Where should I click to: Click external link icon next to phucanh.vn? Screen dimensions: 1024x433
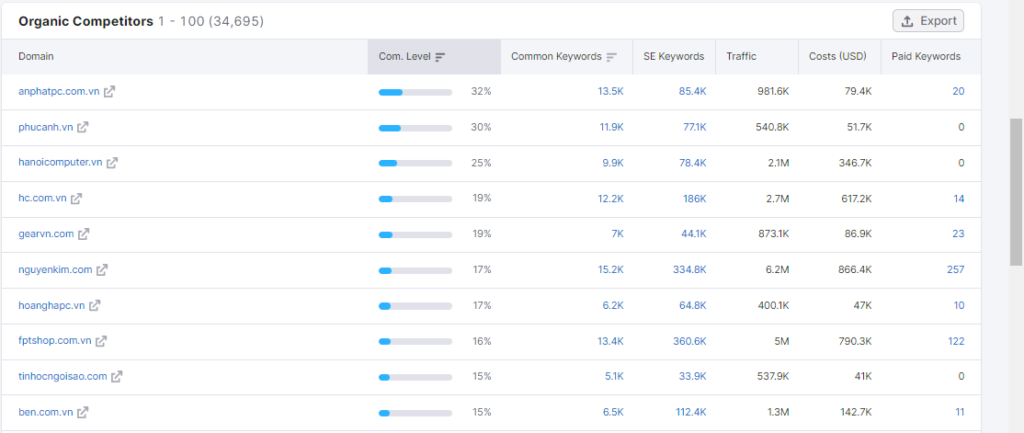[83, 127]
